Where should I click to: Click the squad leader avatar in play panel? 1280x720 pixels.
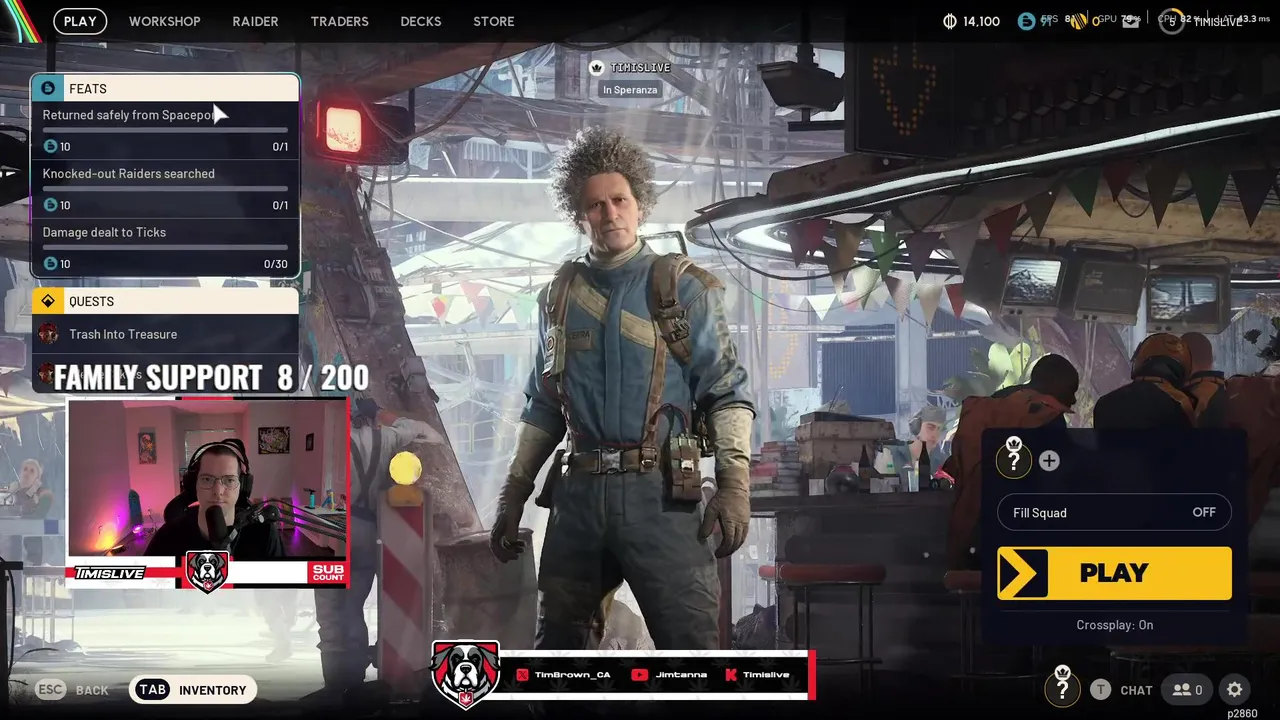pyautogui.click(x=1014, y=460)
